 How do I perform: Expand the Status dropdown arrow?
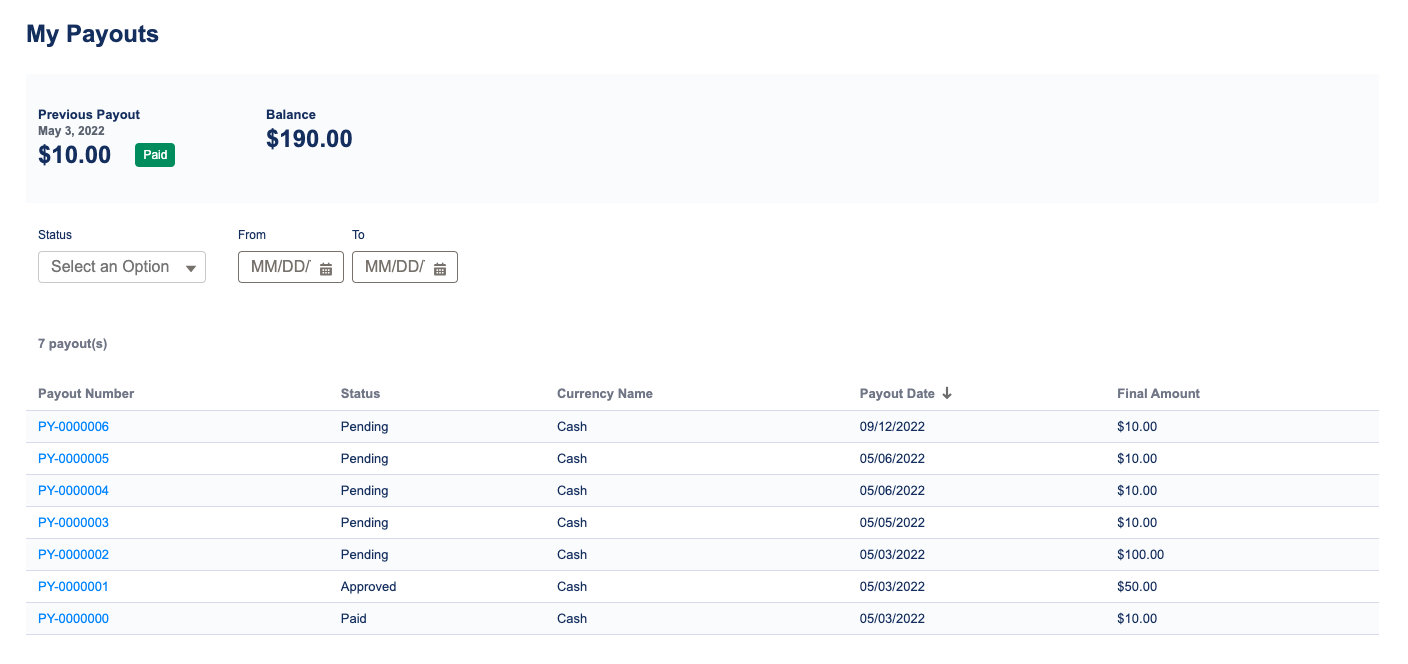coord(191,268)
